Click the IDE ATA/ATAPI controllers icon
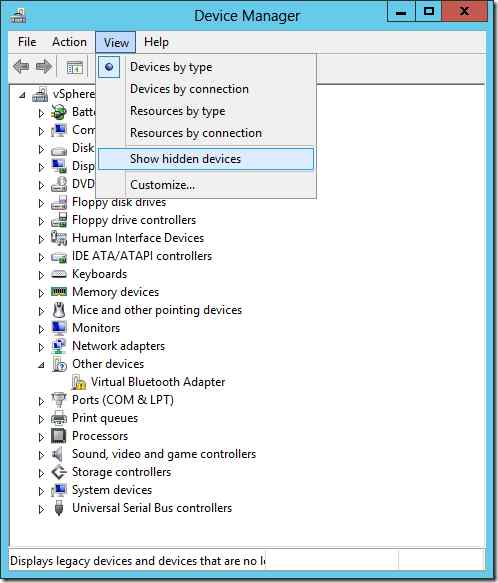This screenshot has width=498, height=583. click(x=59, y=257)
